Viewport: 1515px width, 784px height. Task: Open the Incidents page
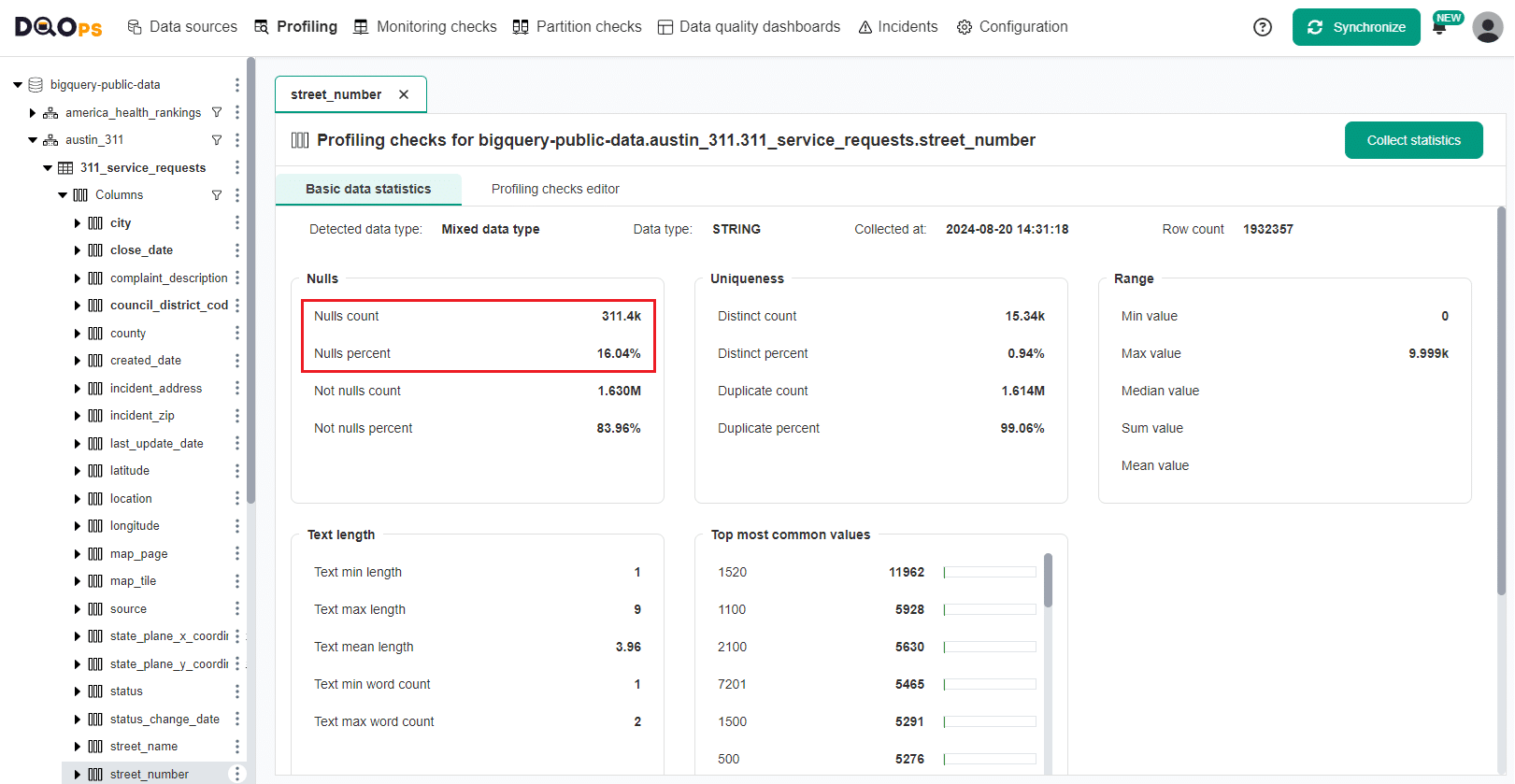(x=898, y=27)
